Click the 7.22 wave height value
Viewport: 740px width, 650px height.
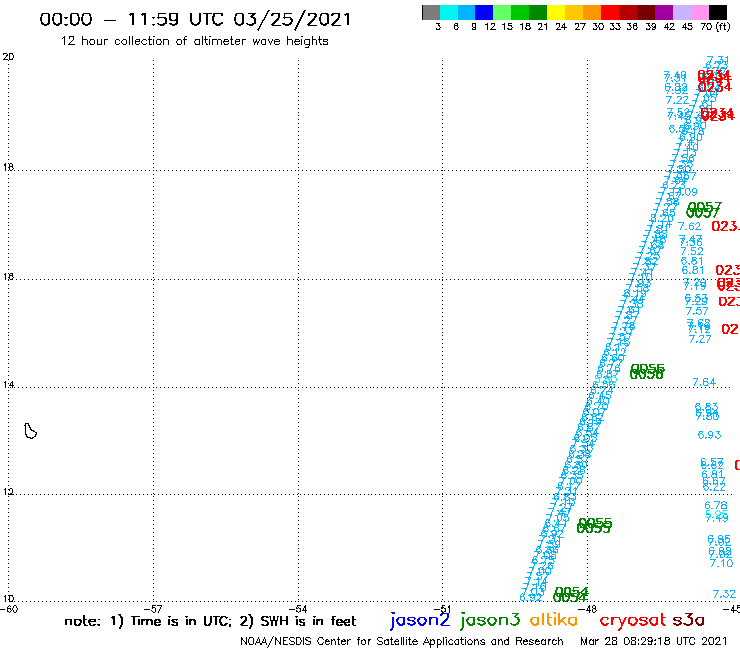point(677,100)
